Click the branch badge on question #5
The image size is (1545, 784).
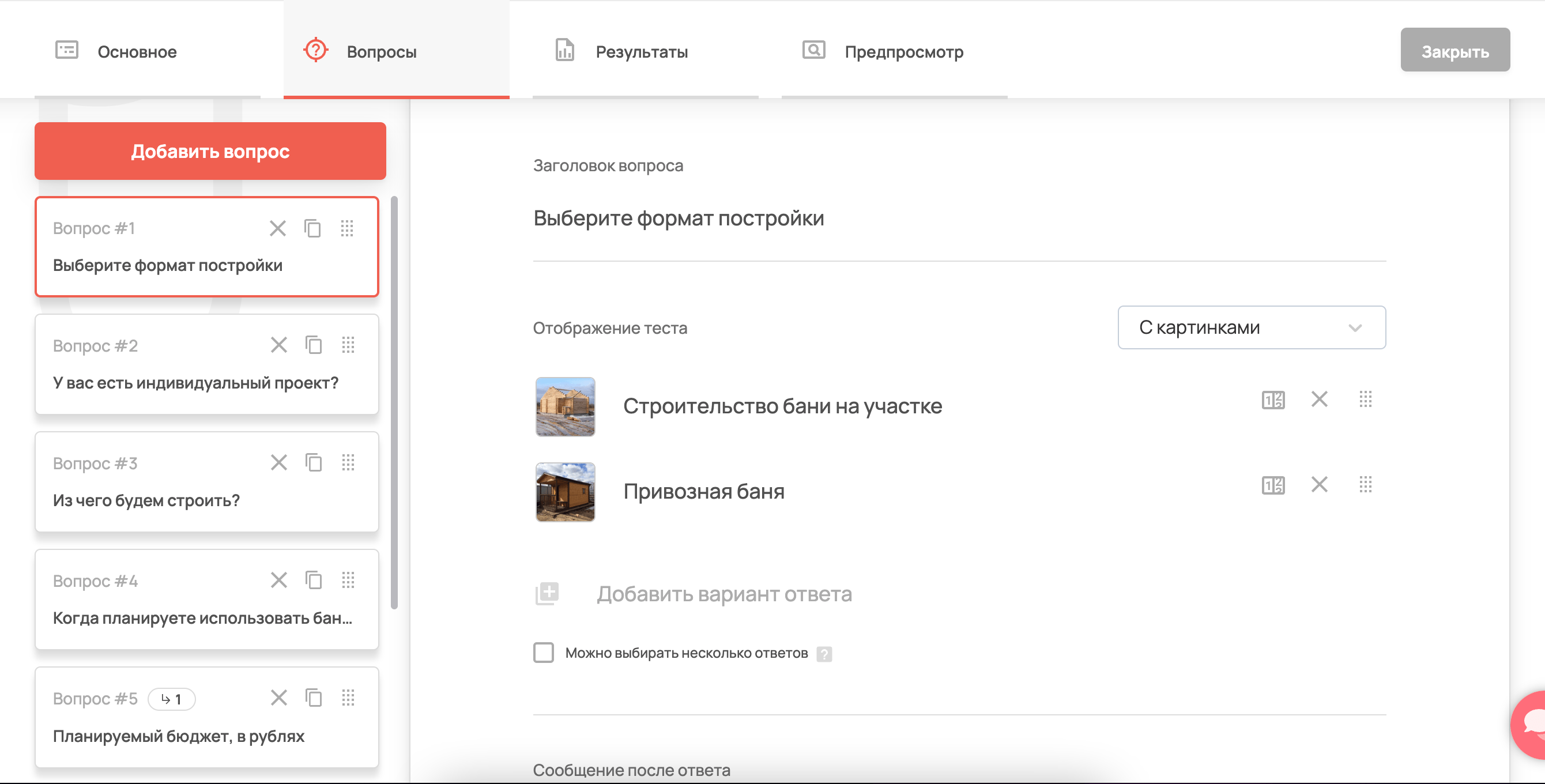(172, 698)
